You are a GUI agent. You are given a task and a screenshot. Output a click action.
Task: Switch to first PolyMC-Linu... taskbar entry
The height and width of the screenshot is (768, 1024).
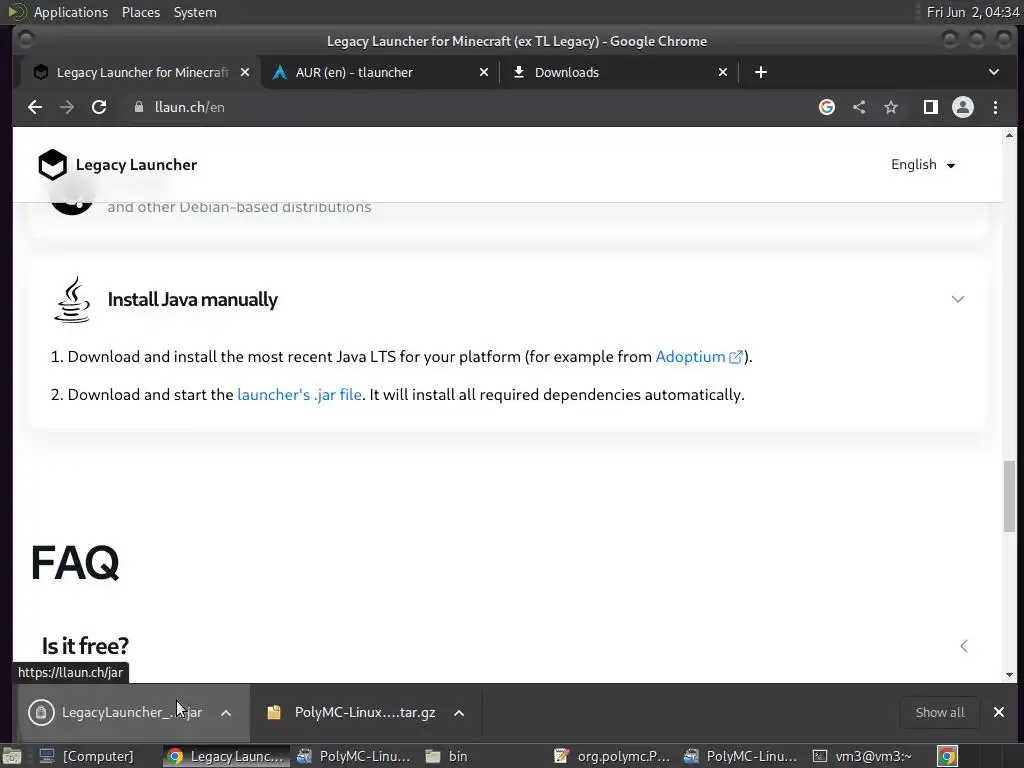pyautogui.click(x=353, y=756)
